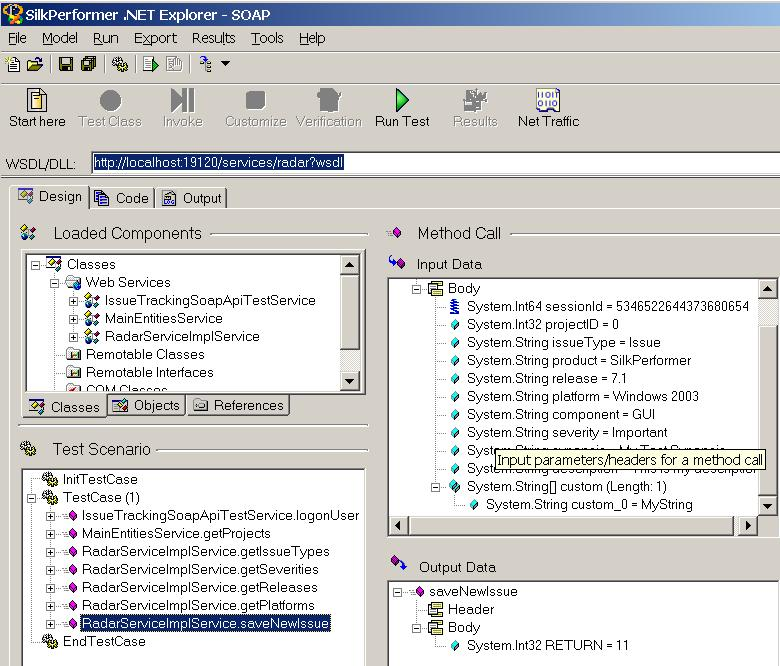780x666 pixels.
Task: Open the Model menu
Action: 60,38
